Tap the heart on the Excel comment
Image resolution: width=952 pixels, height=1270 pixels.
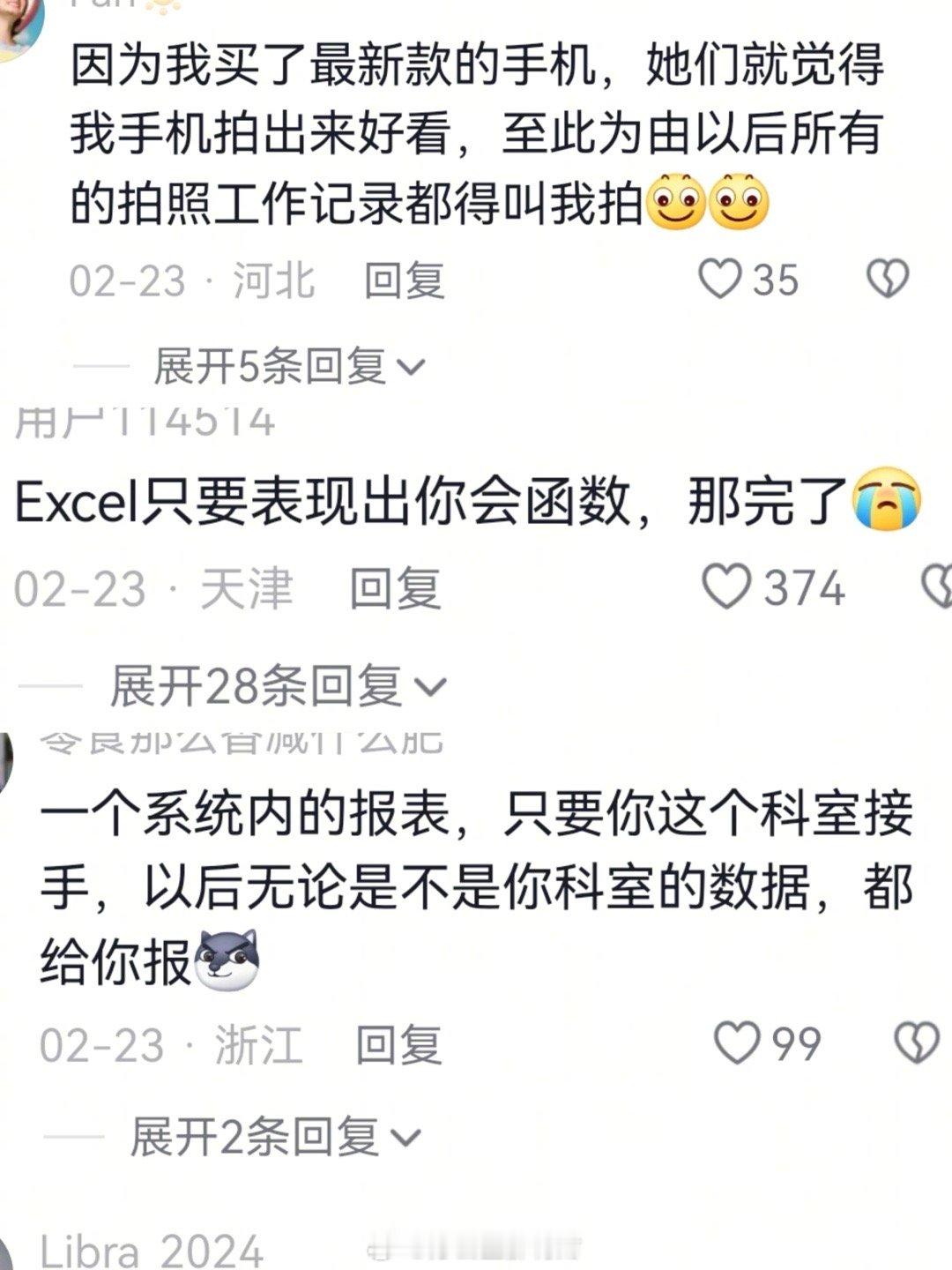tap(726, 587)
